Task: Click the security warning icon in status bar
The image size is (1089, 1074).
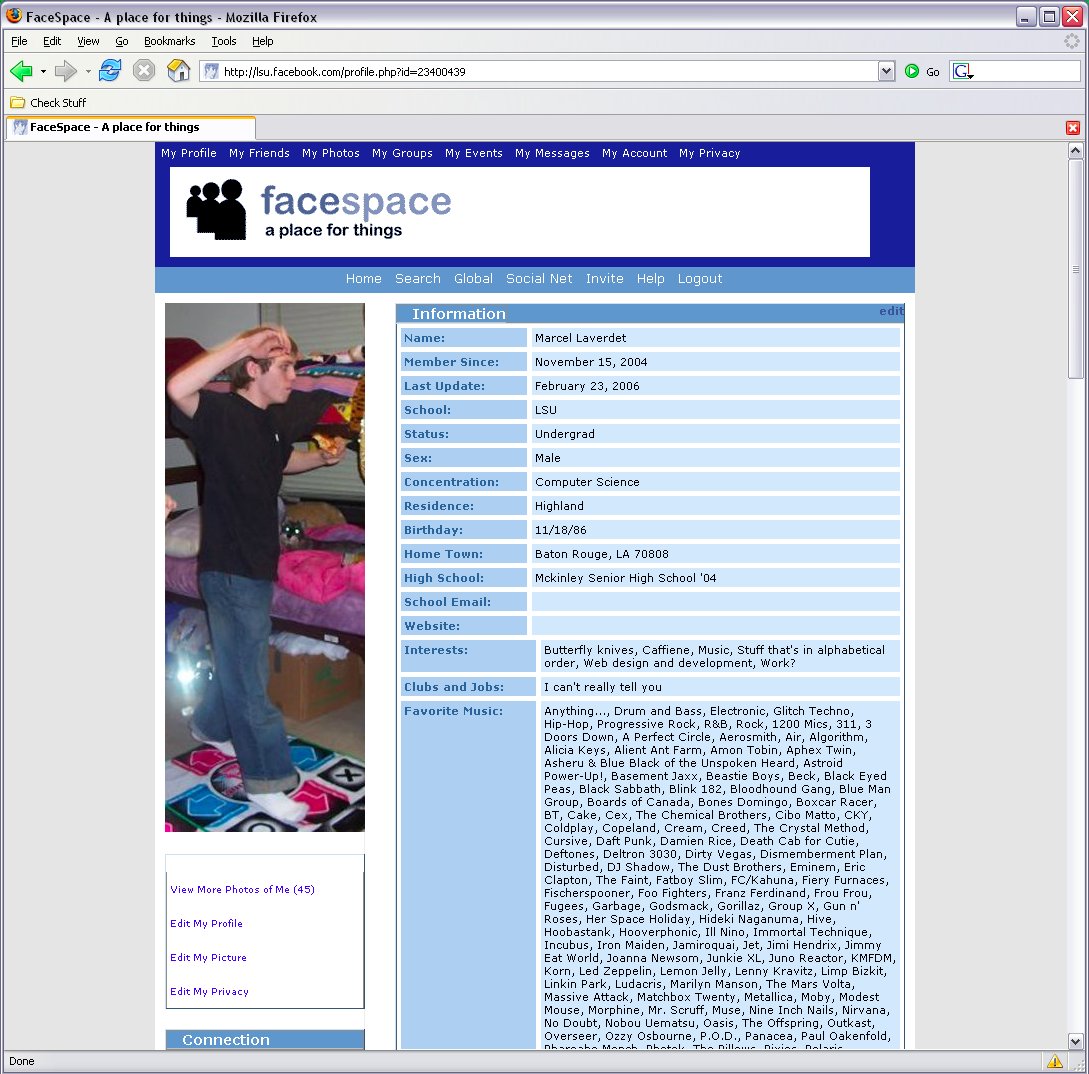Action: pos(1054,1061)
